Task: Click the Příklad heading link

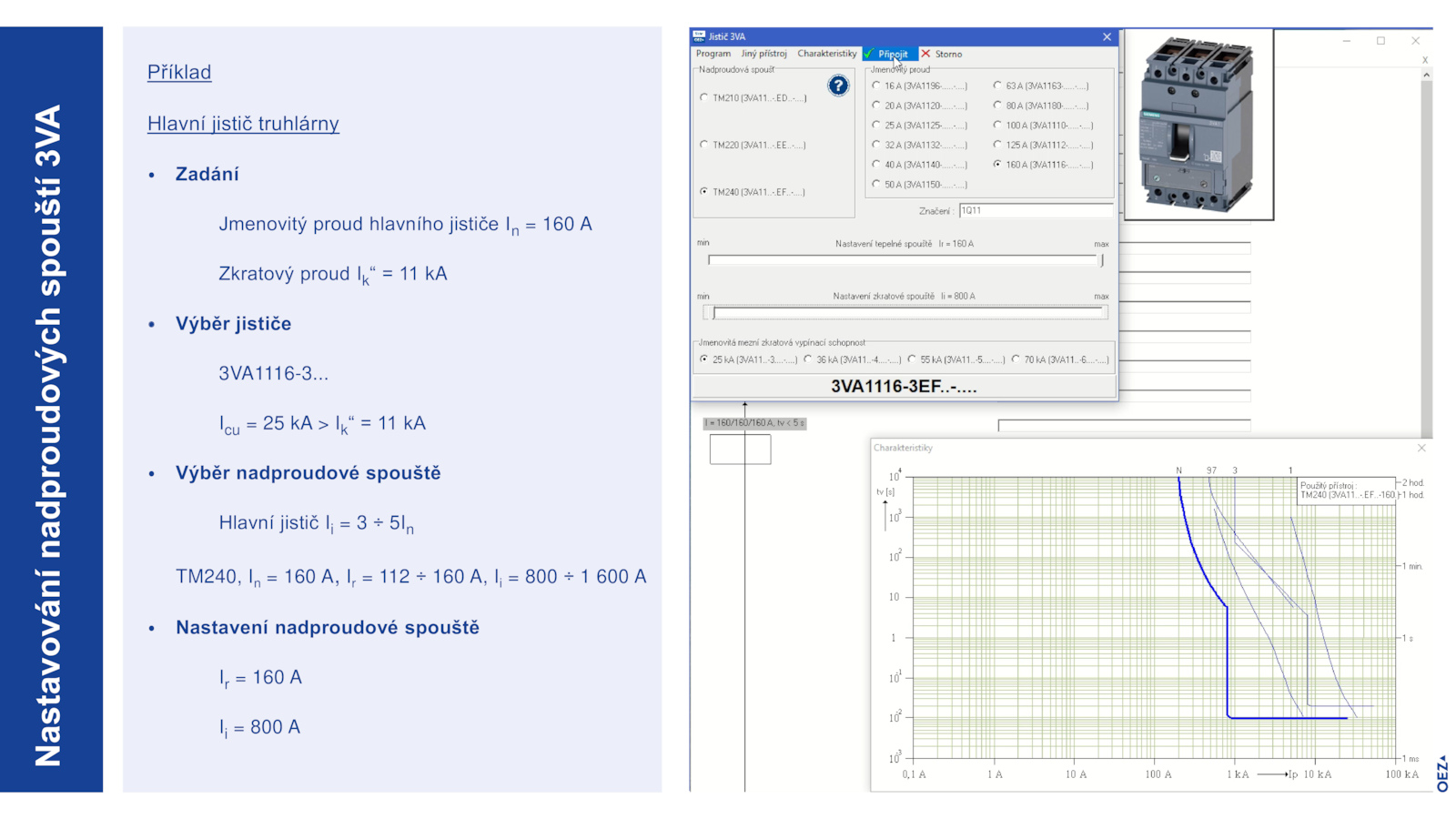Action: [179, 72]
